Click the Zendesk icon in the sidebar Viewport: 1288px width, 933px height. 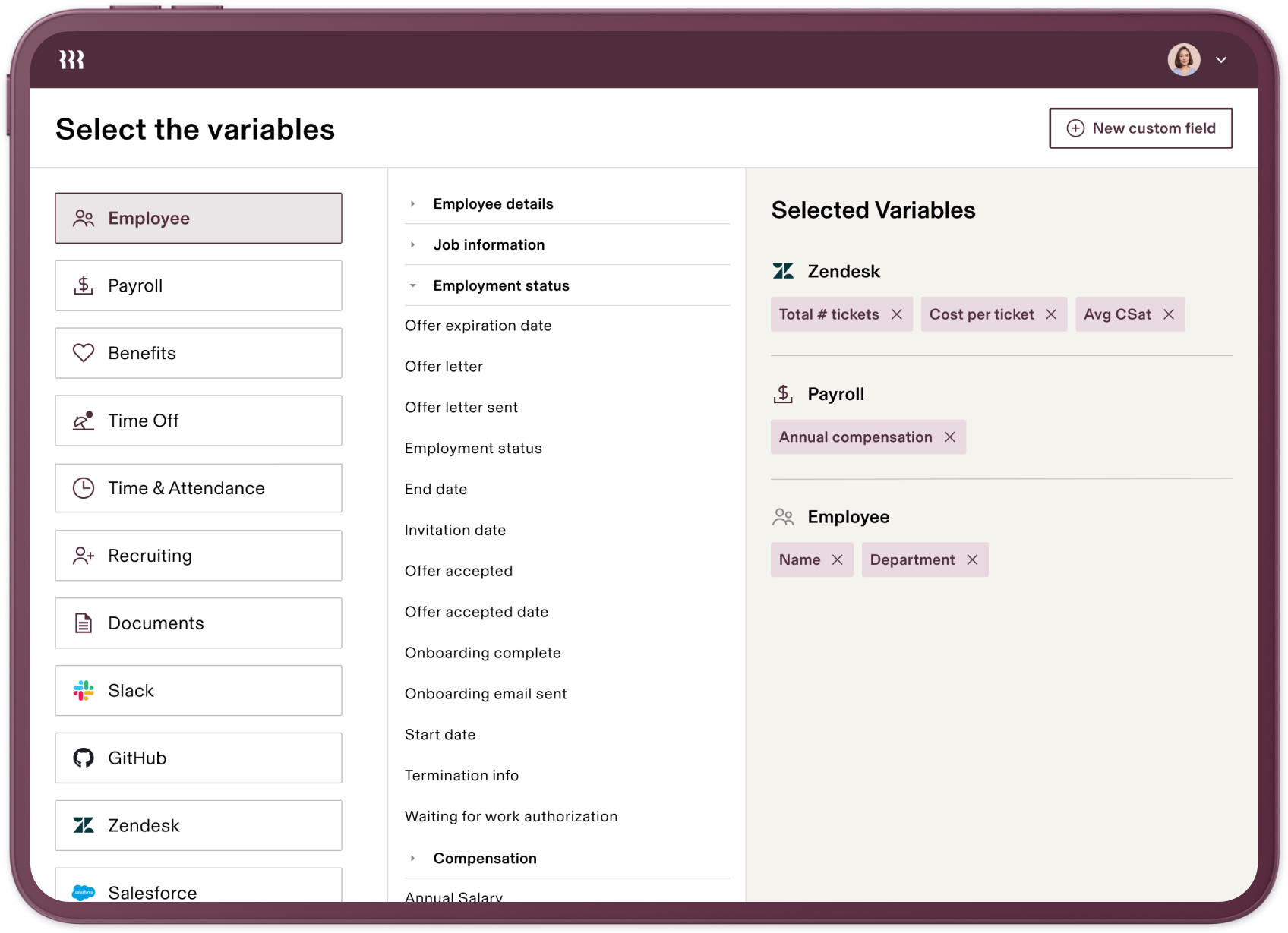pyautogui.click(x=84, y=825)
